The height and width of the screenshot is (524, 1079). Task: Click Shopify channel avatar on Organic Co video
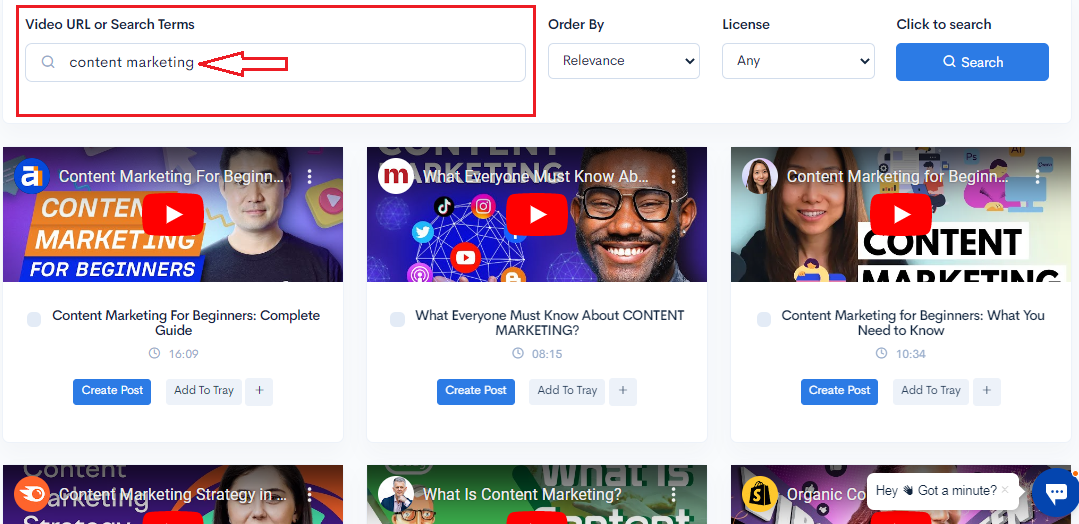(760, 494)
